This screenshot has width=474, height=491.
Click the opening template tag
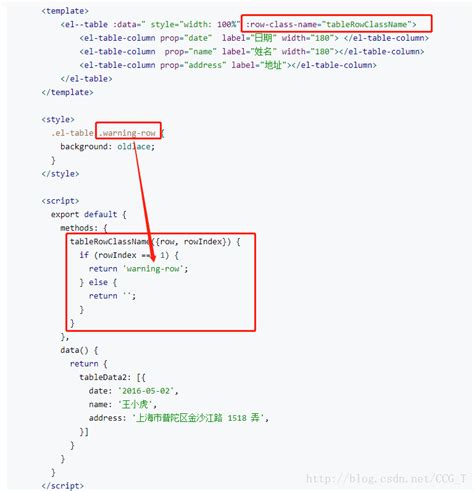click(65, 11)
